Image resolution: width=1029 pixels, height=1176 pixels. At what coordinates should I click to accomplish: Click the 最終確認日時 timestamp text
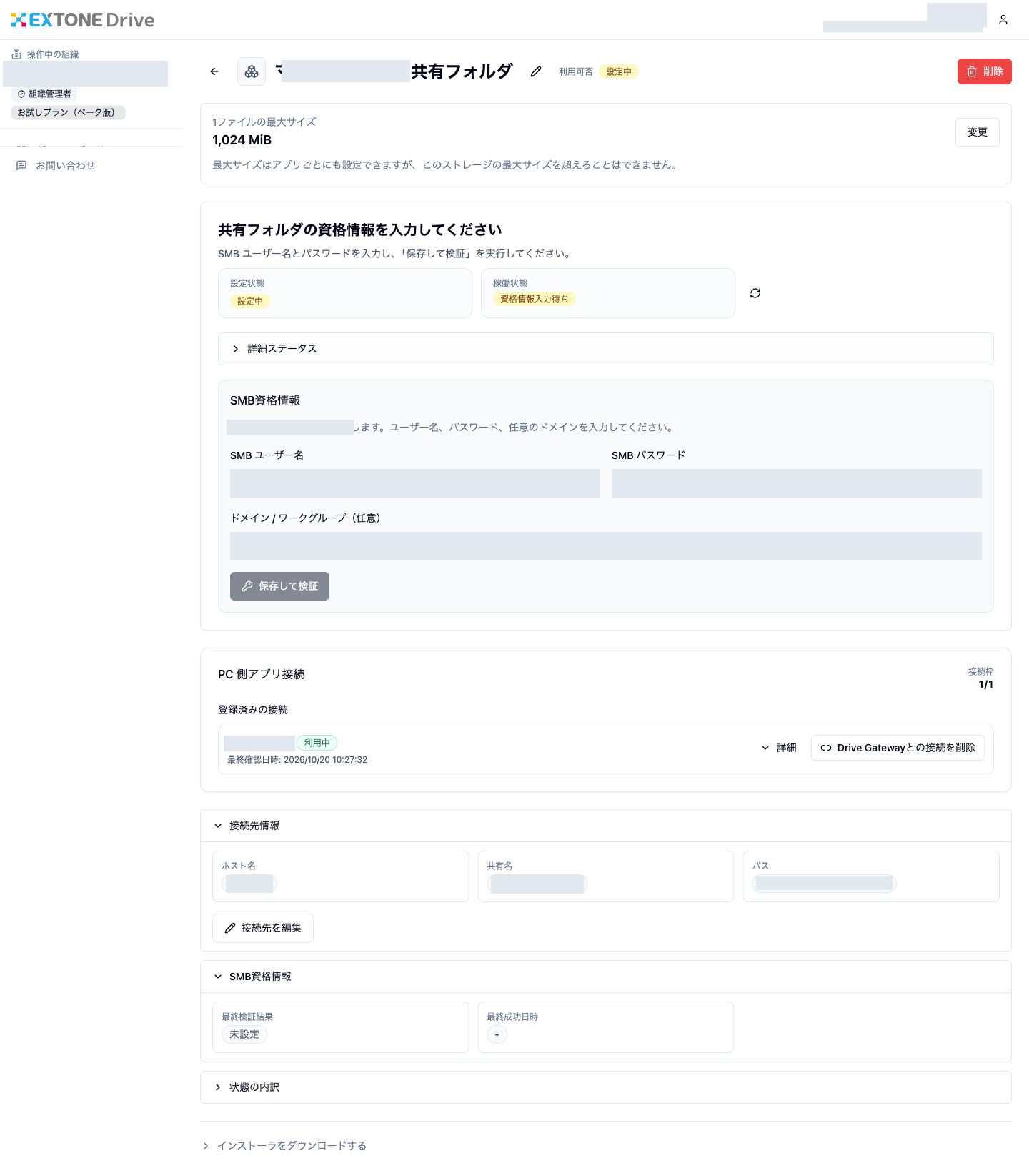pos(297,760)
